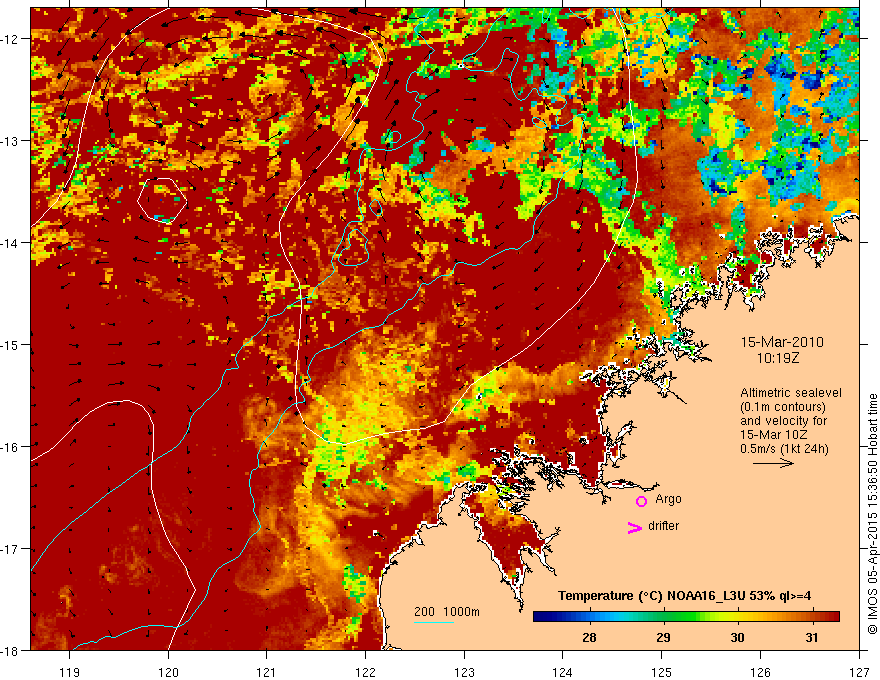Click the latitude axis label -16

[x=11, y=447]
